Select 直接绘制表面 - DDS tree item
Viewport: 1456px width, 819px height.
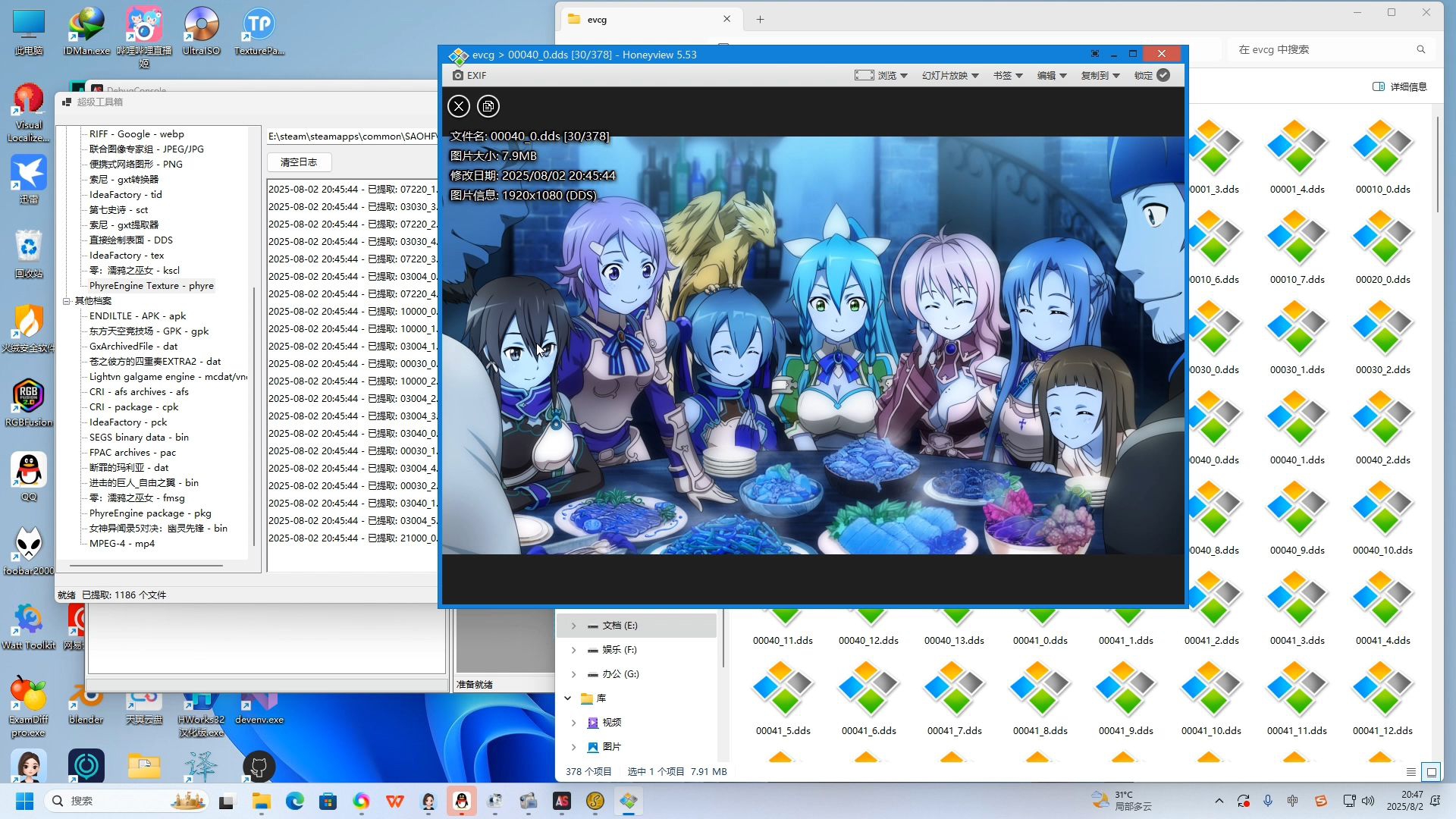131,240
